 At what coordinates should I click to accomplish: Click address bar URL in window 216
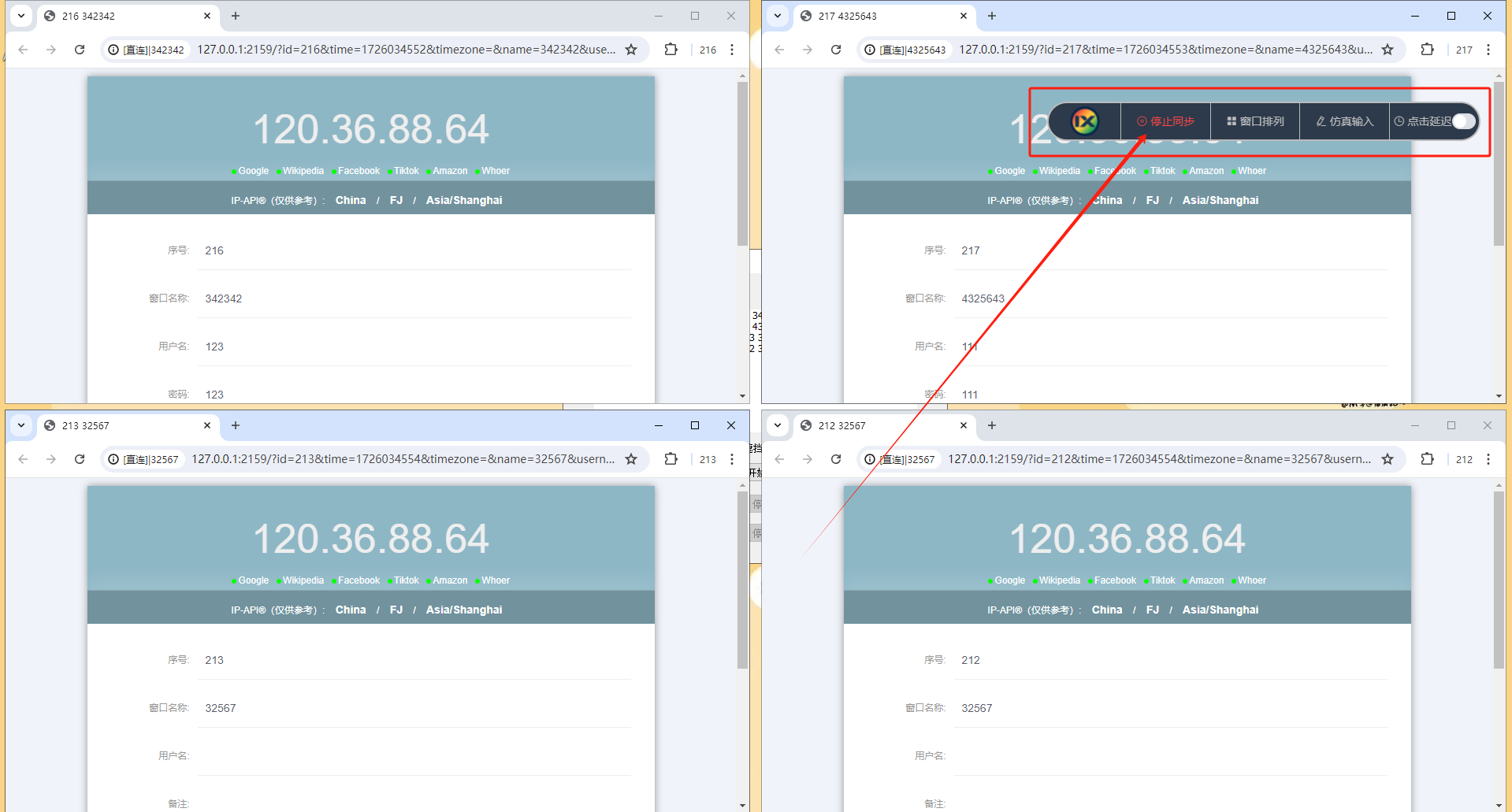coord(406,50)
